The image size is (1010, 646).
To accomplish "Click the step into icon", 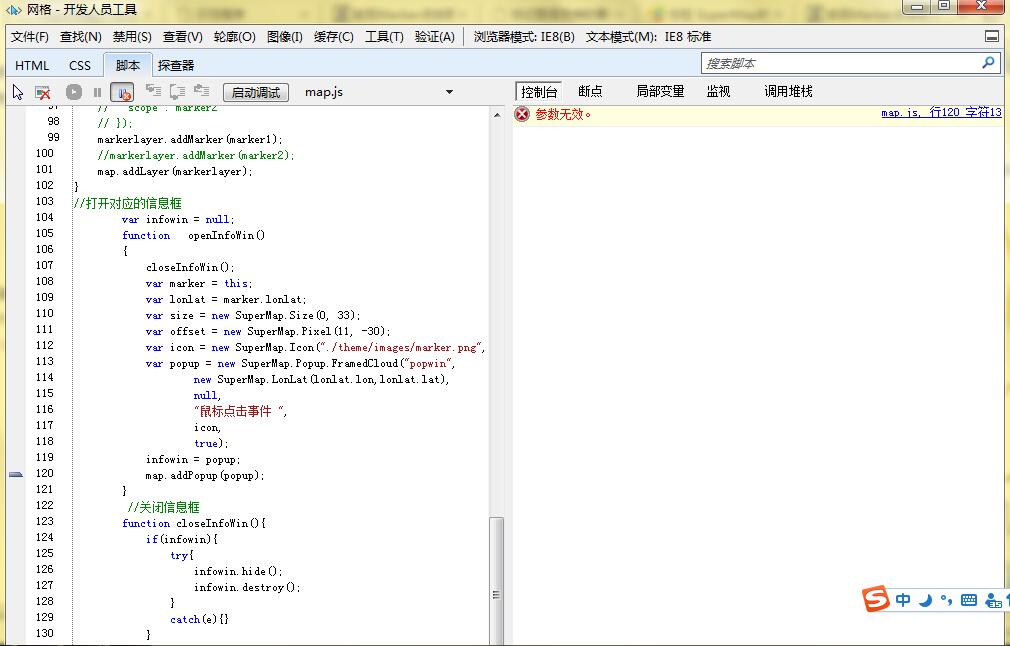I will coord(153,91).
